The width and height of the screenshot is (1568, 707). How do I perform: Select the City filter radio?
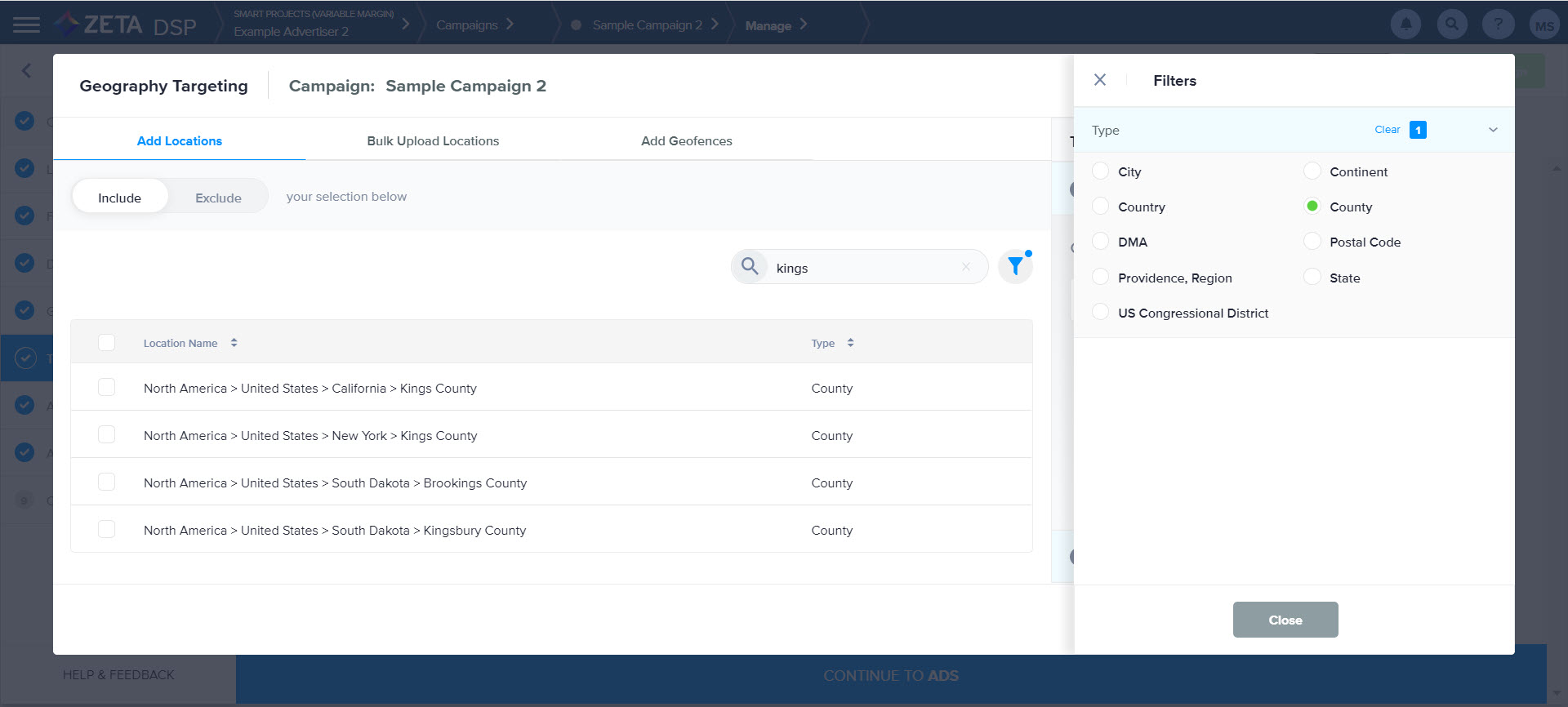click(x=1101, y=171)
